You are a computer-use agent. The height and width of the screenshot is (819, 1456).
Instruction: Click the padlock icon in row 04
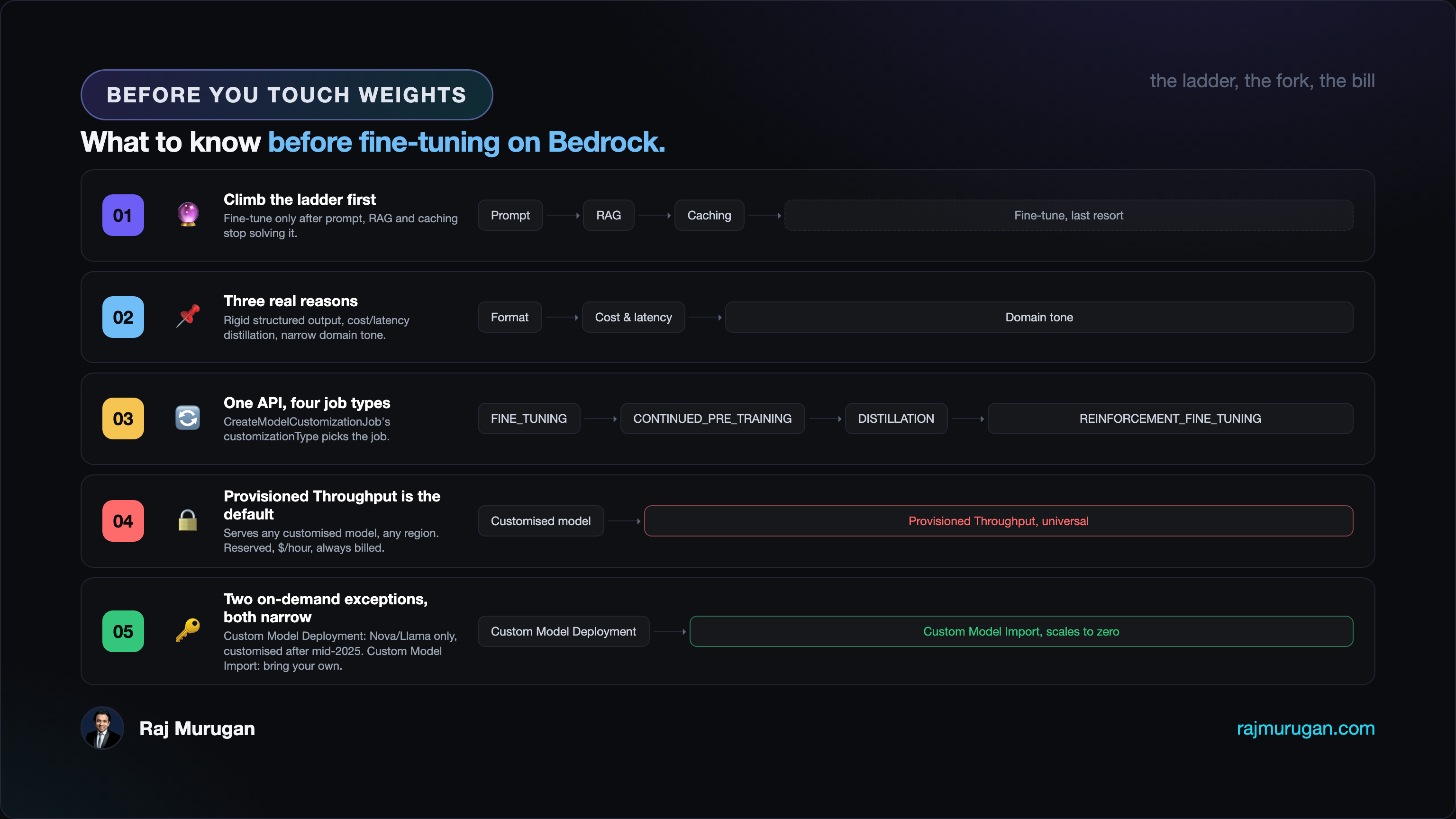coord(188,520)
